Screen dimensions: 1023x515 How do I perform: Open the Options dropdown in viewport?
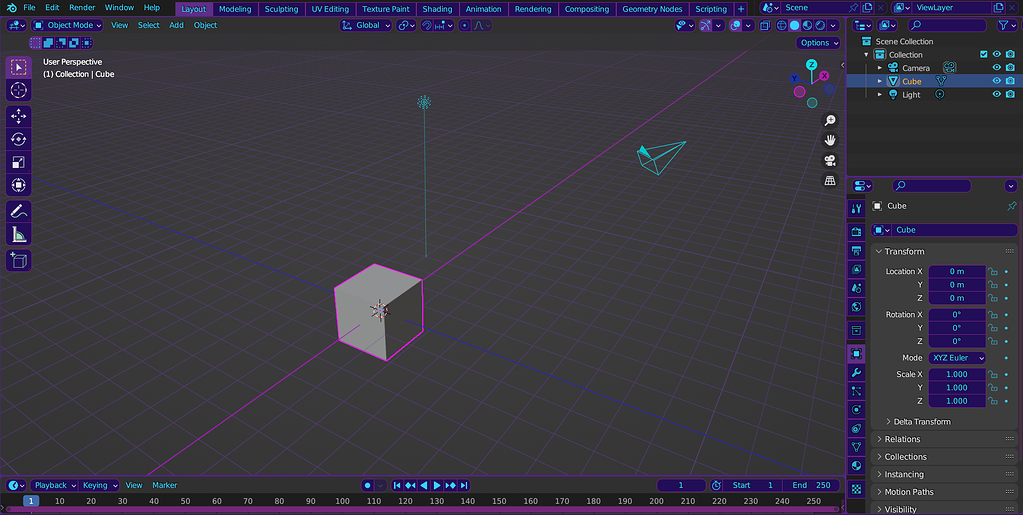click(x=819, y=42)
